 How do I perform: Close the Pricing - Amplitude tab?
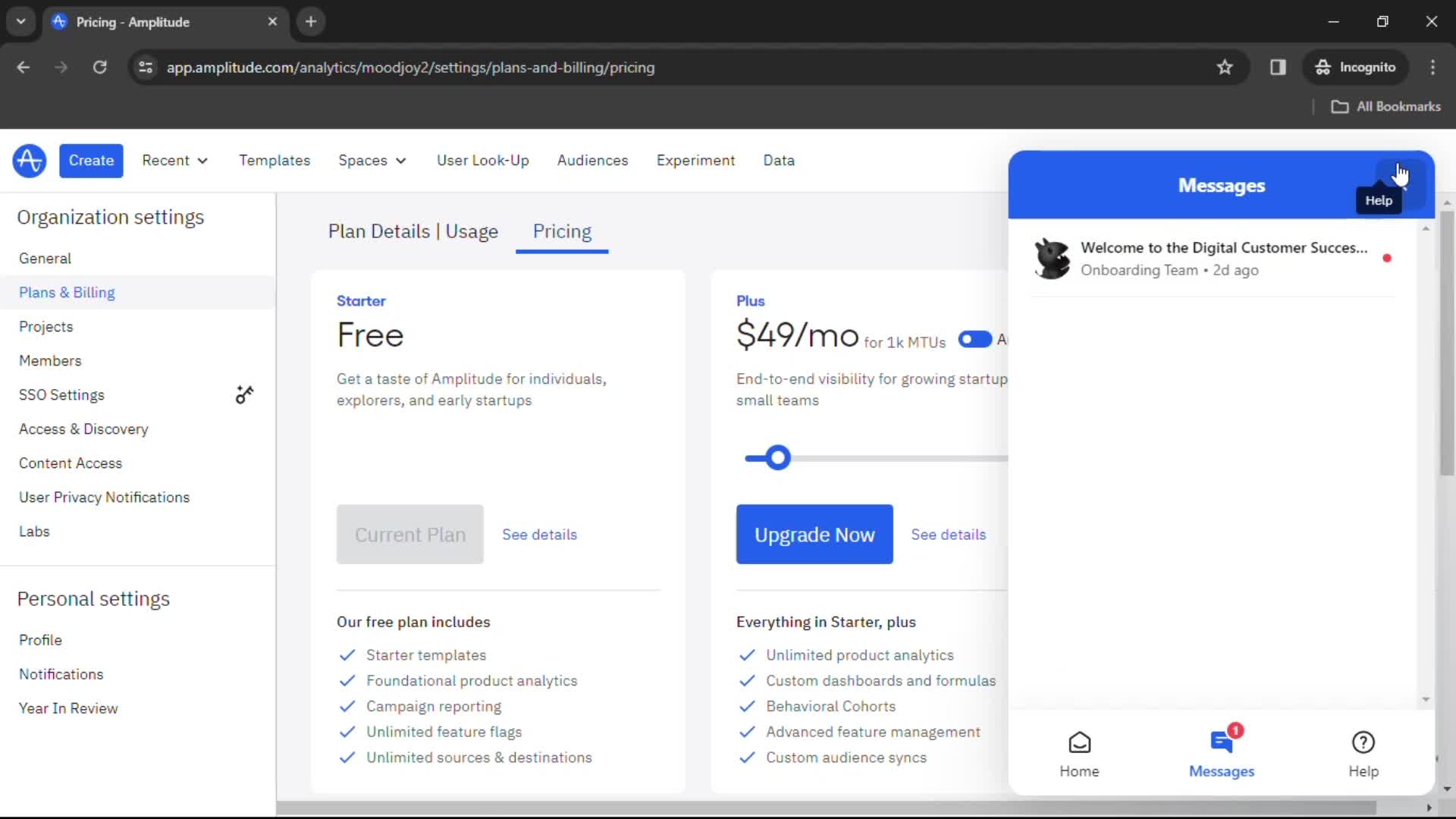tap(272, 22)
